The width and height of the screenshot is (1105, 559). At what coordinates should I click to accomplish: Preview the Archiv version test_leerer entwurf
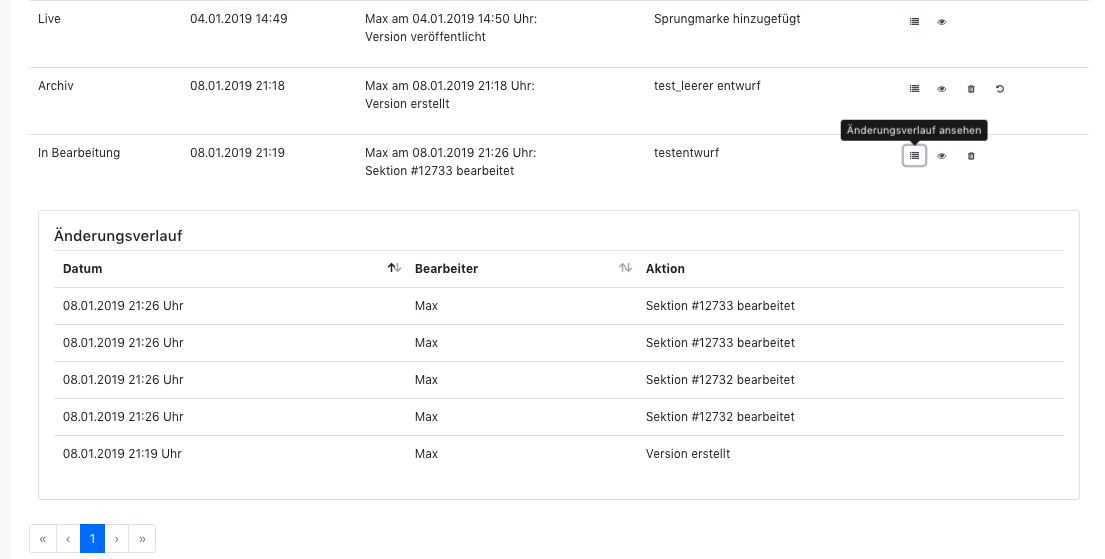[942, 89]
